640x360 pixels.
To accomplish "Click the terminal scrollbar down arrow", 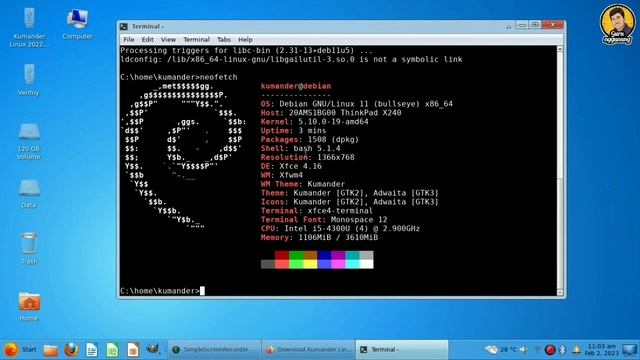I will (x=560, y=292).
